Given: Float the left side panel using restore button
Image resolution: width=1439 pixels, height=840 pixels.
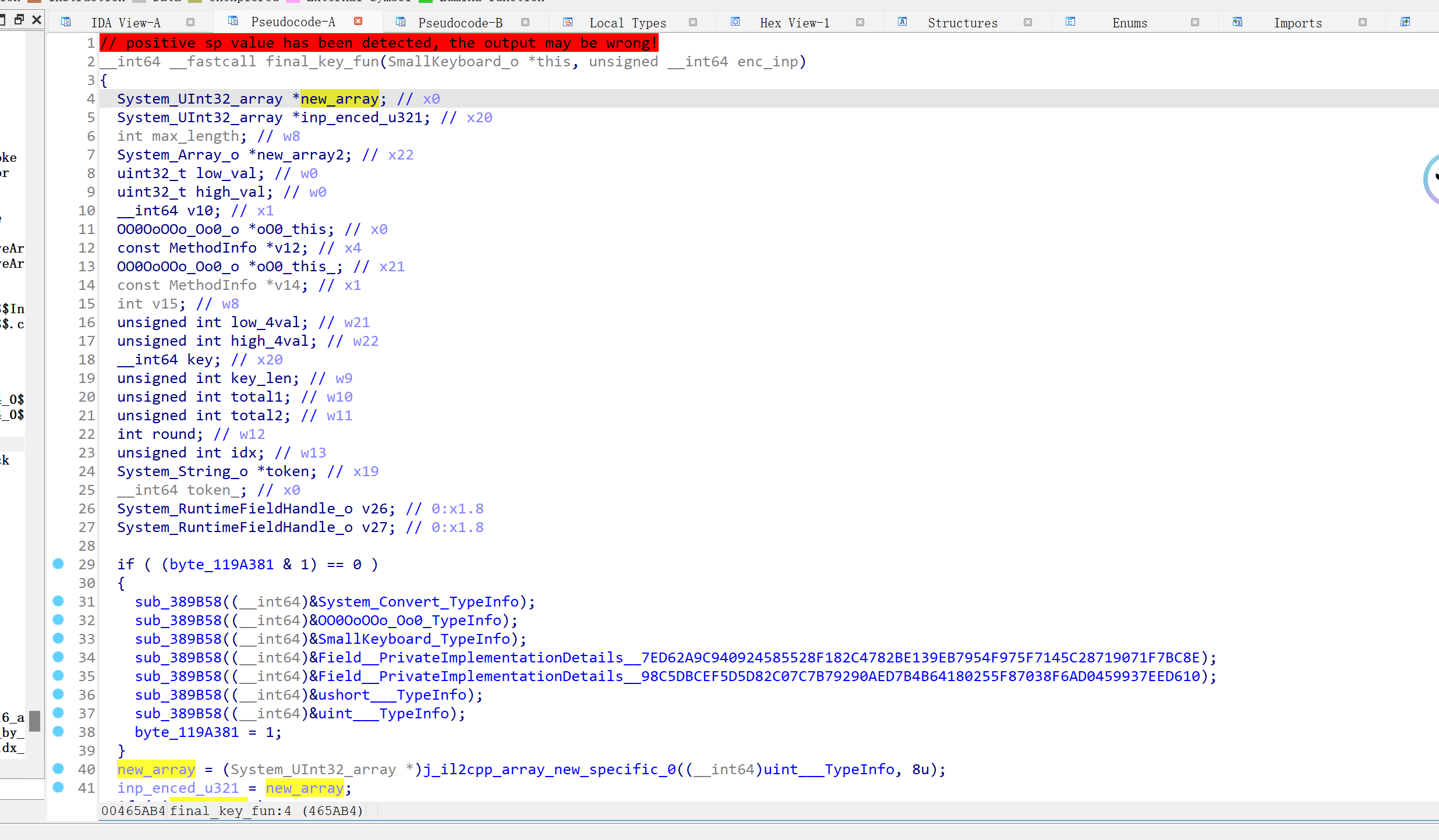Looking at the screenshot, I should tap(19, 20).
